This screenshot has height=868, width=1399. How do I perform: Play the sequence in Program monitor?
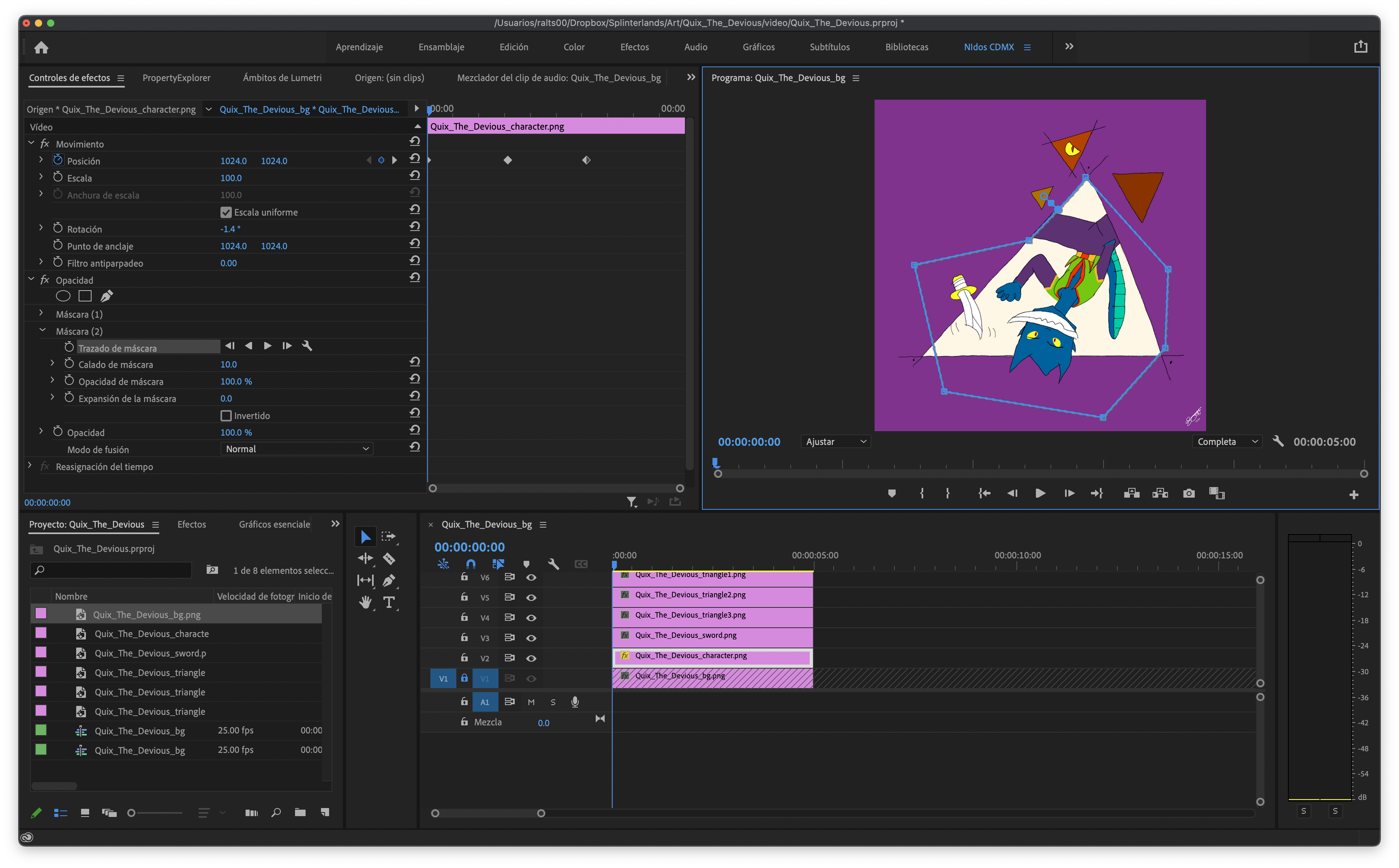point(1040,494)
